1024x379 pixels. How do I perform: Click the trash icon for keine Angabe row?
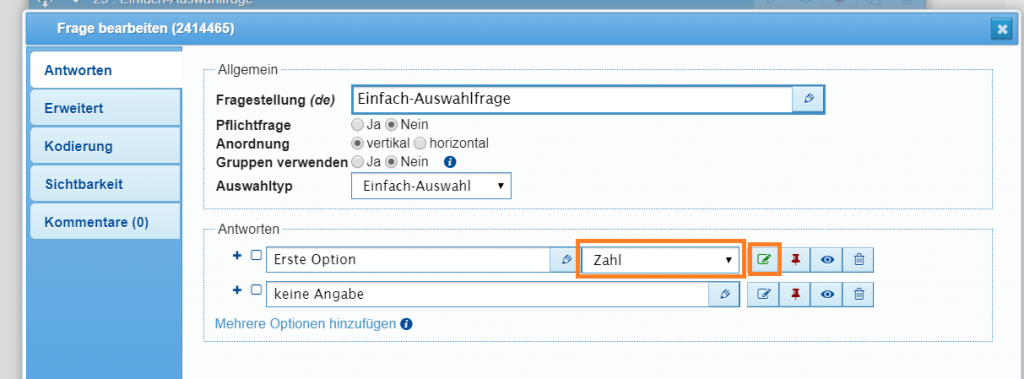click(859, 295)
